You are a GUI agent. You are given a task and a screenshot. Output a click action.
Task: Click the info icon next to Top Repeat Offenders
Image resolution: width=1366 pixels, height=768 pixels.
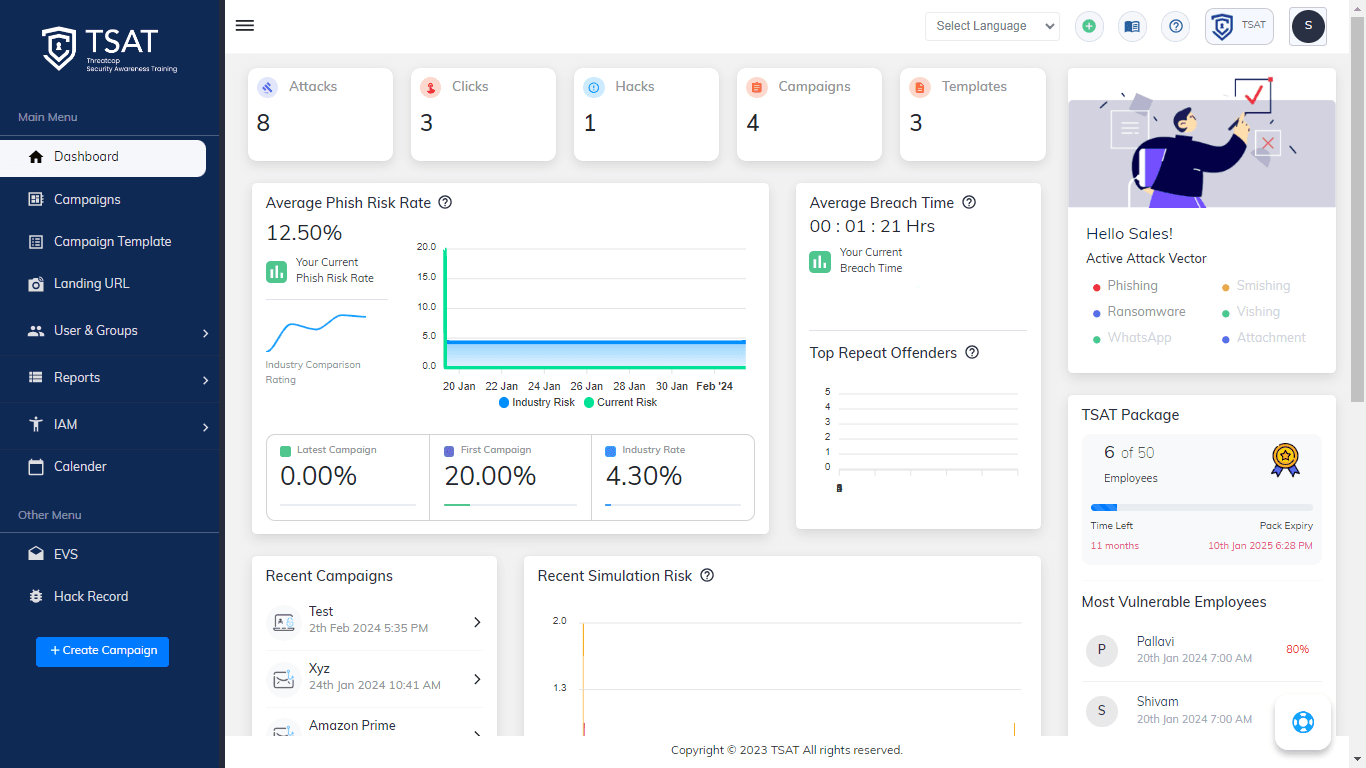972,353
